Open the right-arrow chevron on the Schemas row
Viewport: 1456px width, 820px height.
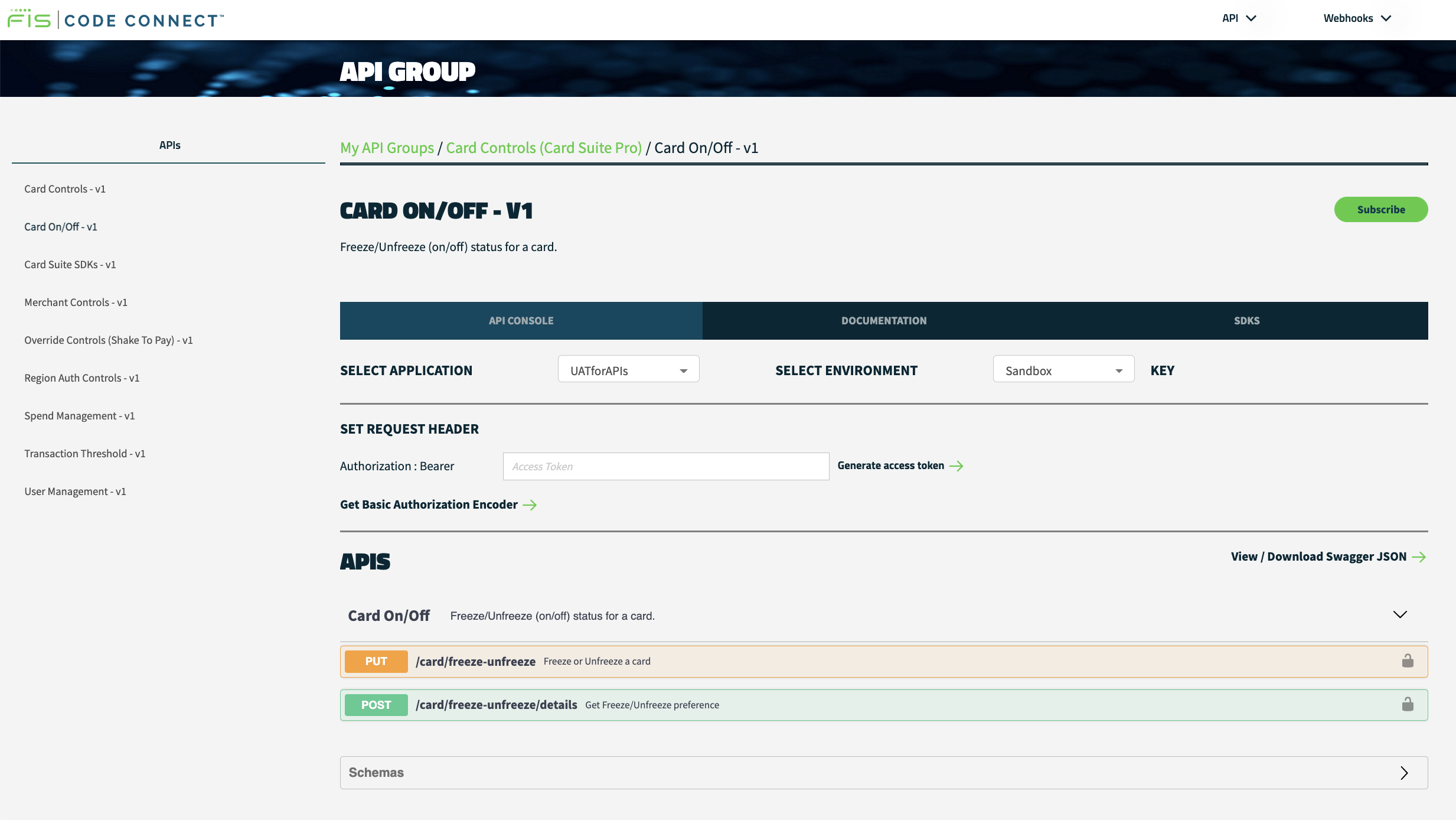coord(1404,772)
